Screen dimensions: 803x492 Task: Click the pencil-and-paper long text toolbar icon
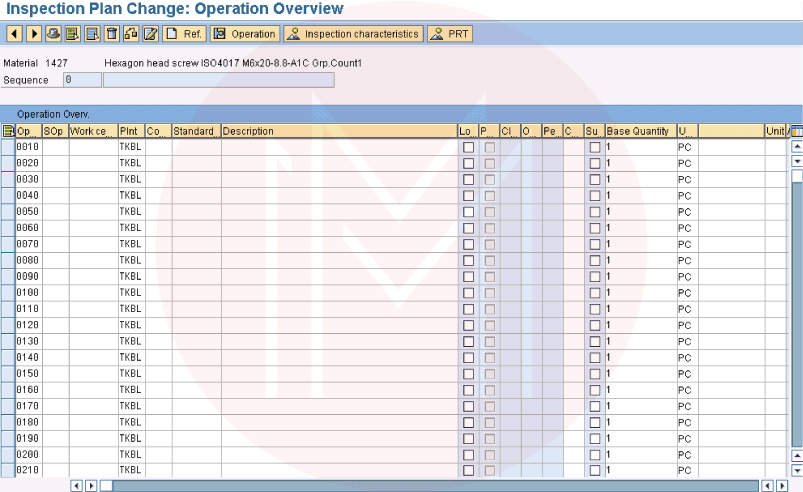(151, 34)
